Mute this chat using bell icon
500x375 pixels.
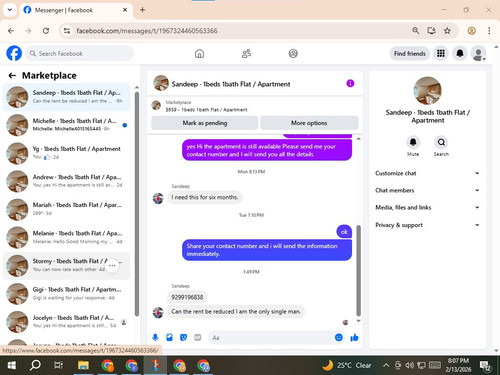pos(413,142)
